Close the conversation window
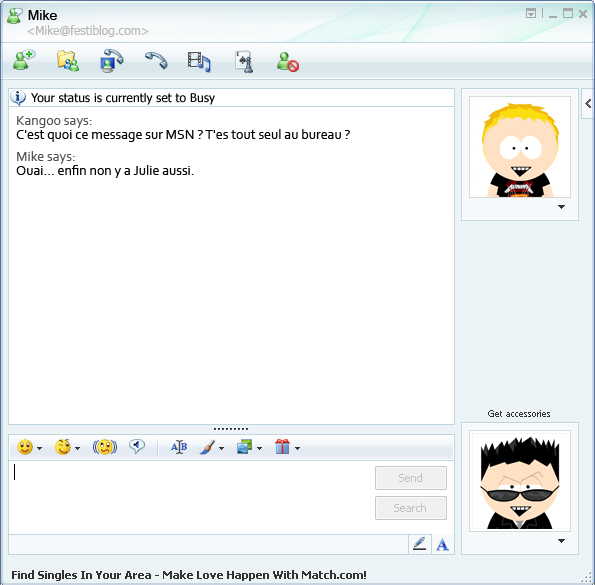Viewport: 595px width, 585px height. pos(583,14)
